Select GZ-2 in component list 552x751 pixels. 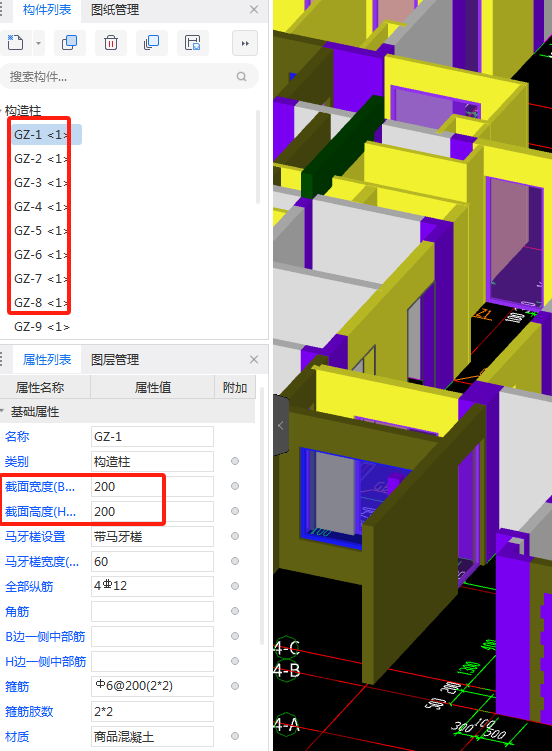tap(42, 159)
